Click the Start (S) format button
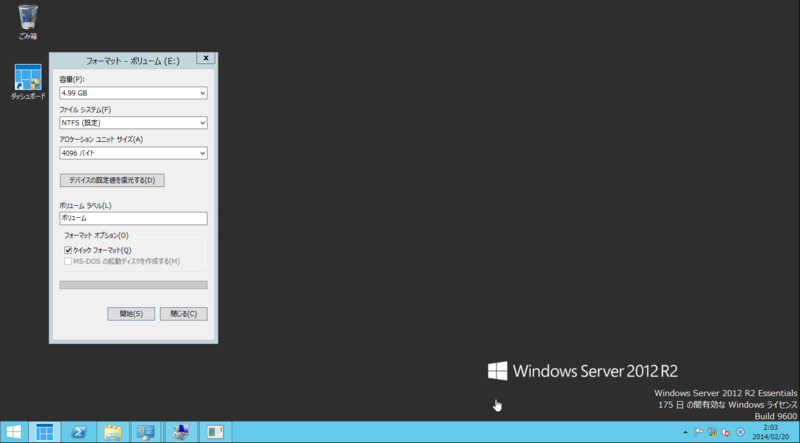The height and width of the screenshot is (443, 800). tap(131, 314)
